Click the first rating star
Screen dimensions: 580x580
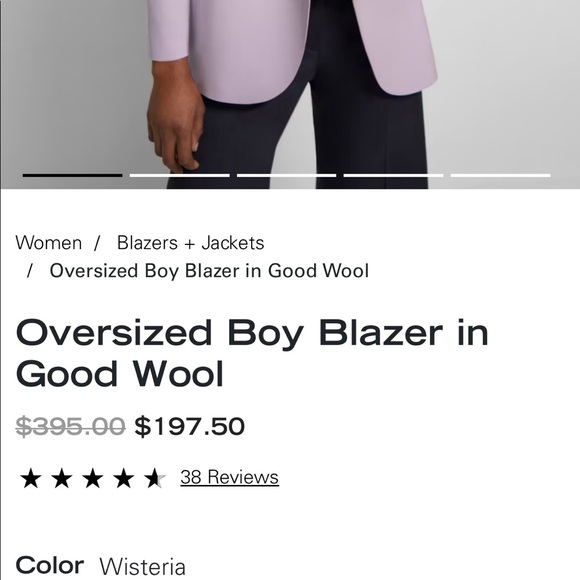31,478
